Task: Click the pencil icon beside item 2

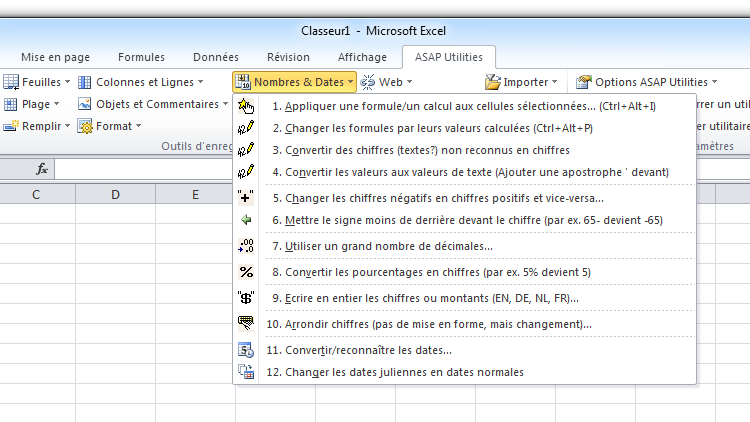Action: click(x=246, y=128)
